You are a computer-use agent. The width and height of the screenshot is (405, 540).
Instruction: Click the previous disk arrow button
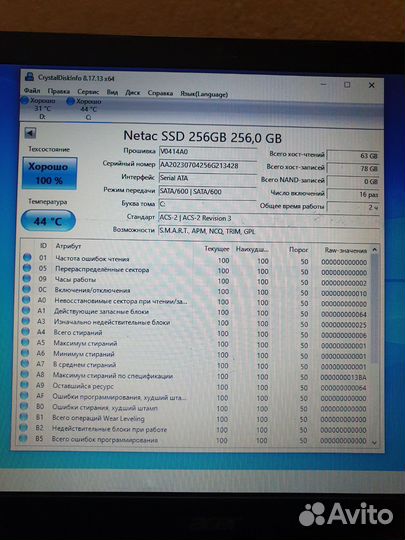coord(30,133)
